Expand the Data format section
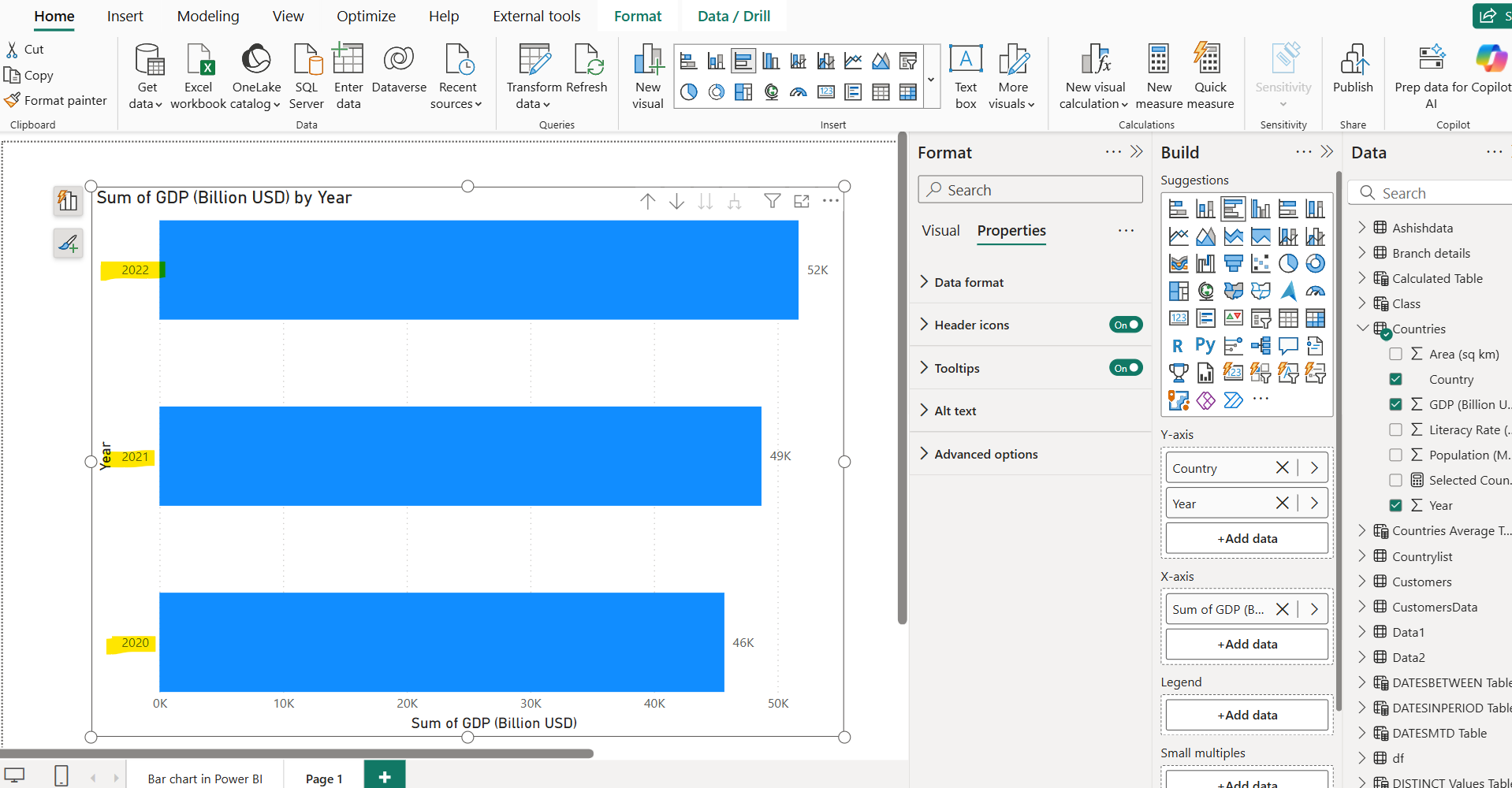Screen dimensions: 1512x788 click(969, 282)
